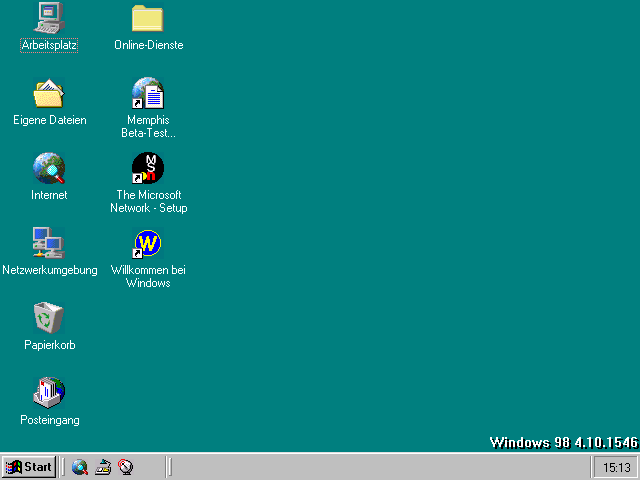Select the Online-Dienste folder icon
This screenshot has height=480, width=640.
coord(148,18)
